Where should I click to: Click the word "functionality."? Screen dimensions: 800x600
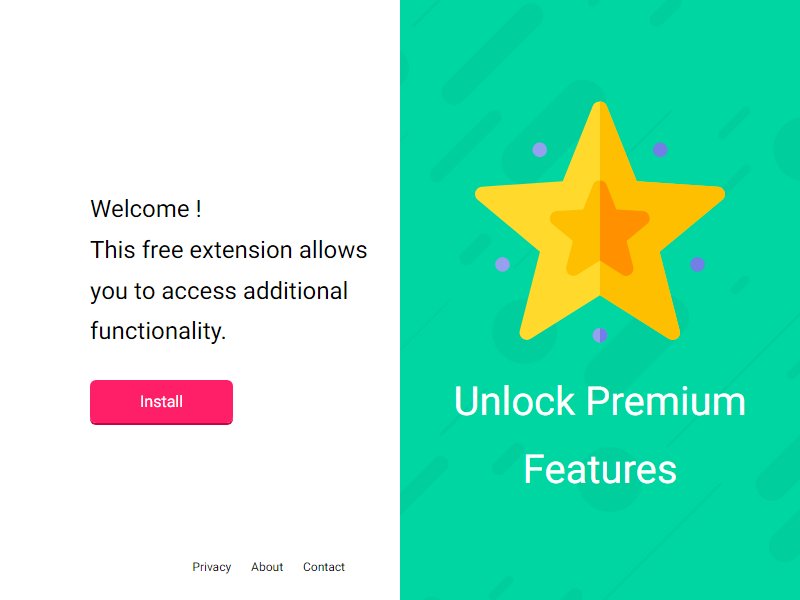click(158, 331)
